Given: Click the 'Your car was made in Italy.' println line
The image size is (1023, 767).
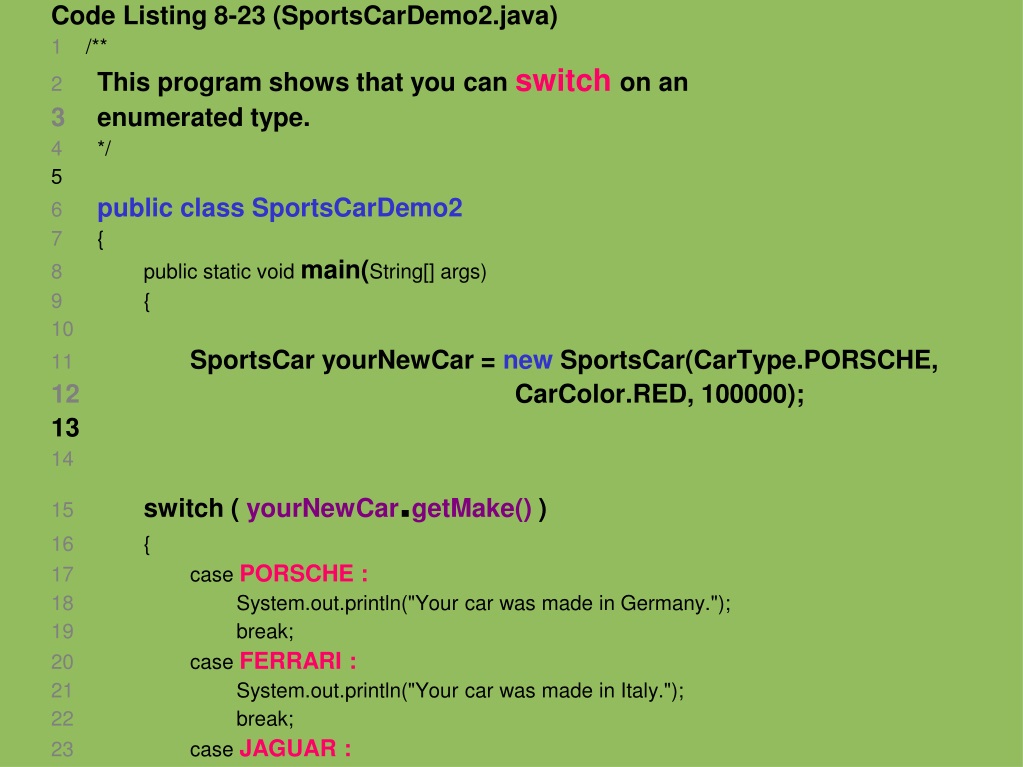Looking at the screenshot, I should [460, 691].
